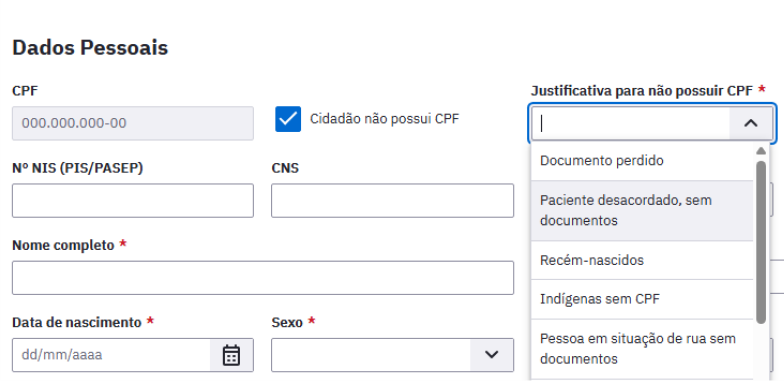Click the Dados Pessoais heading

(x=90, y=48)
